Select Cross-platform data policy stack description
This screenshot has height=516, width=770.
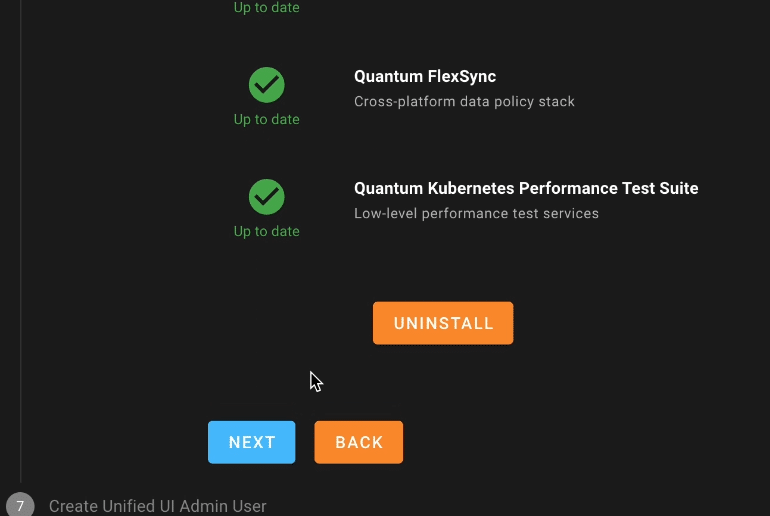click(464, 102)
